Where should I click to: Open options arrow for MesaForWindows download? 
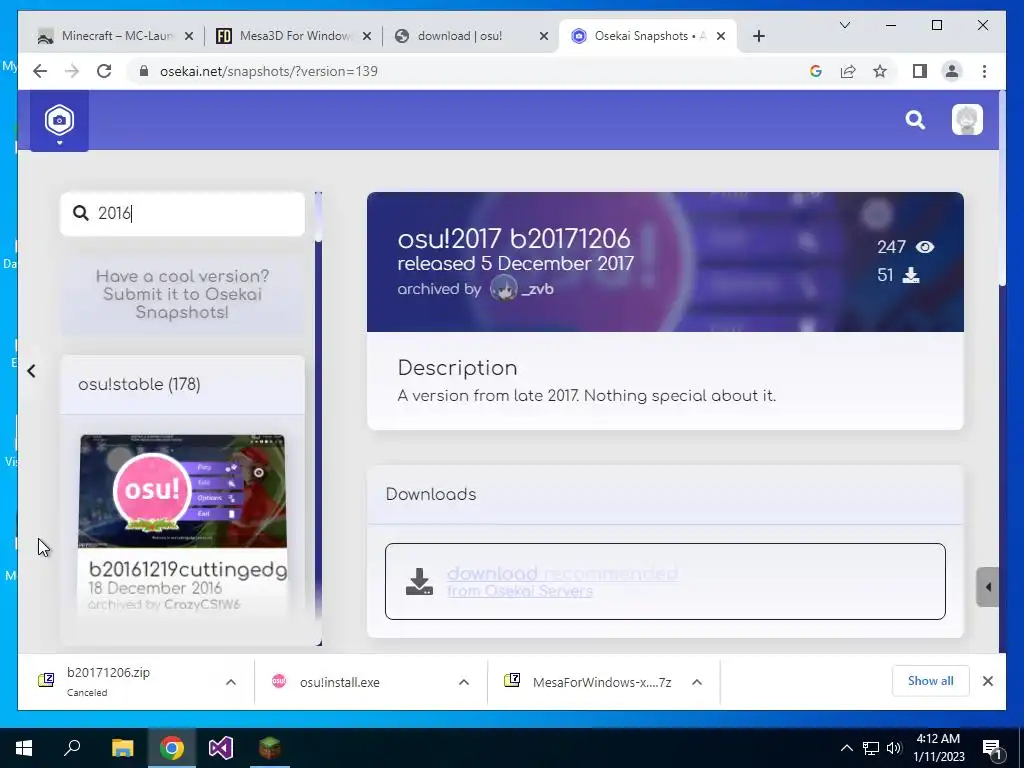click(697, 682)
